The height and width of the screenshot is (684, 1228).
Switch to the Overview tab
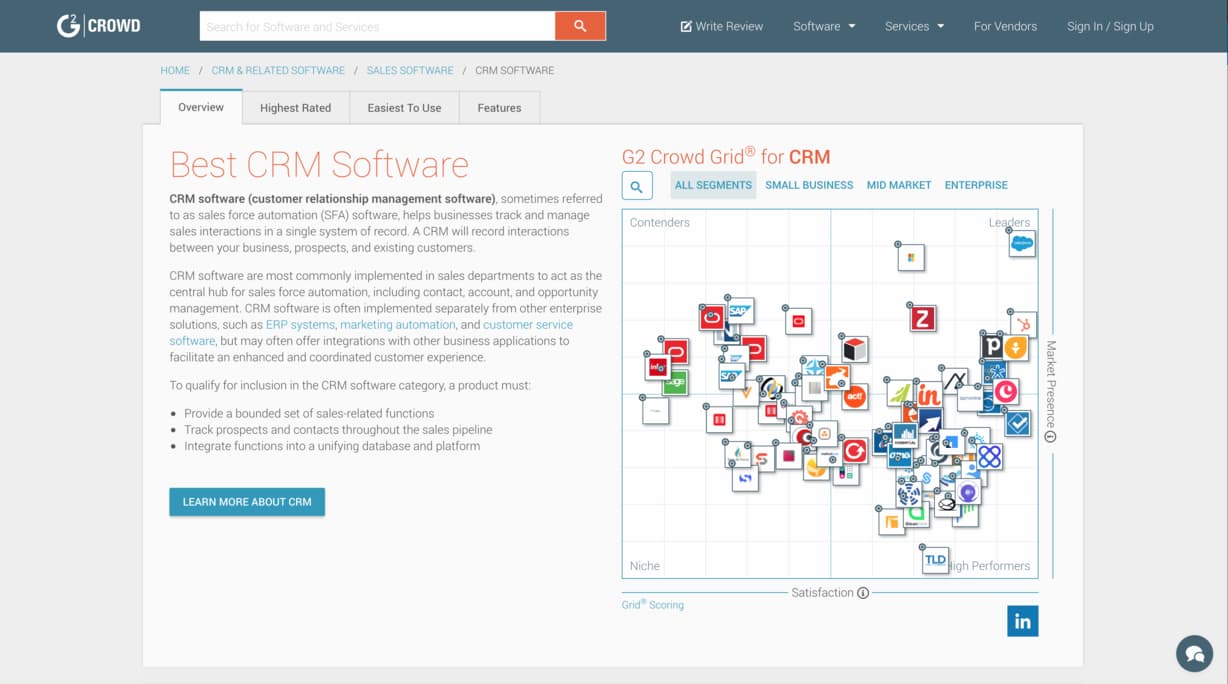coord(201,107)
